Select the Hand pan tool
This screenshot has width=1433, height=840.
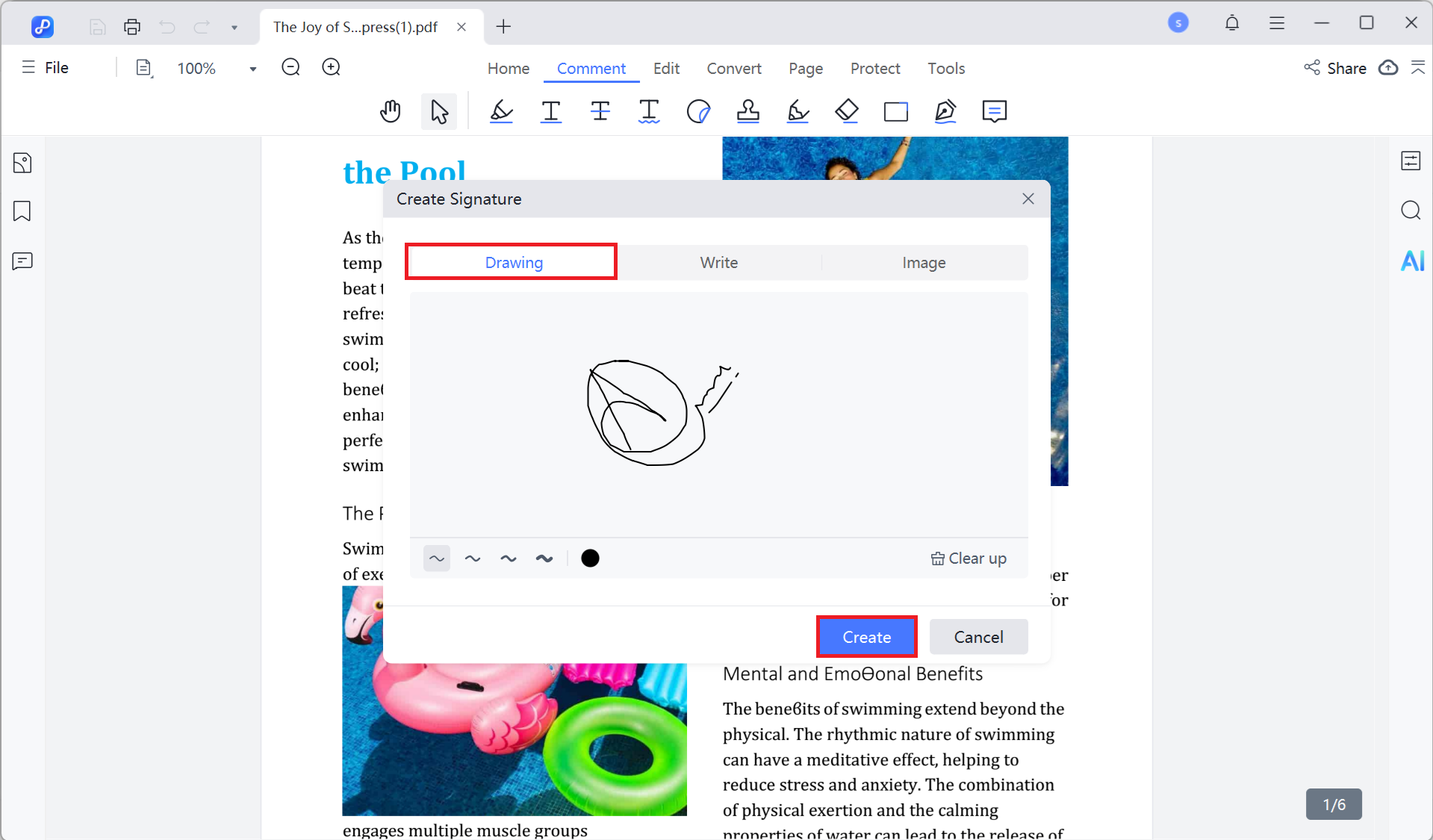pos(390,111)
